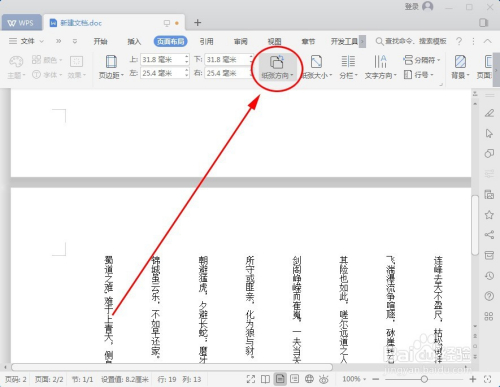Click the bottom margin 31.8 毫米 field

(x=227, y=60)
